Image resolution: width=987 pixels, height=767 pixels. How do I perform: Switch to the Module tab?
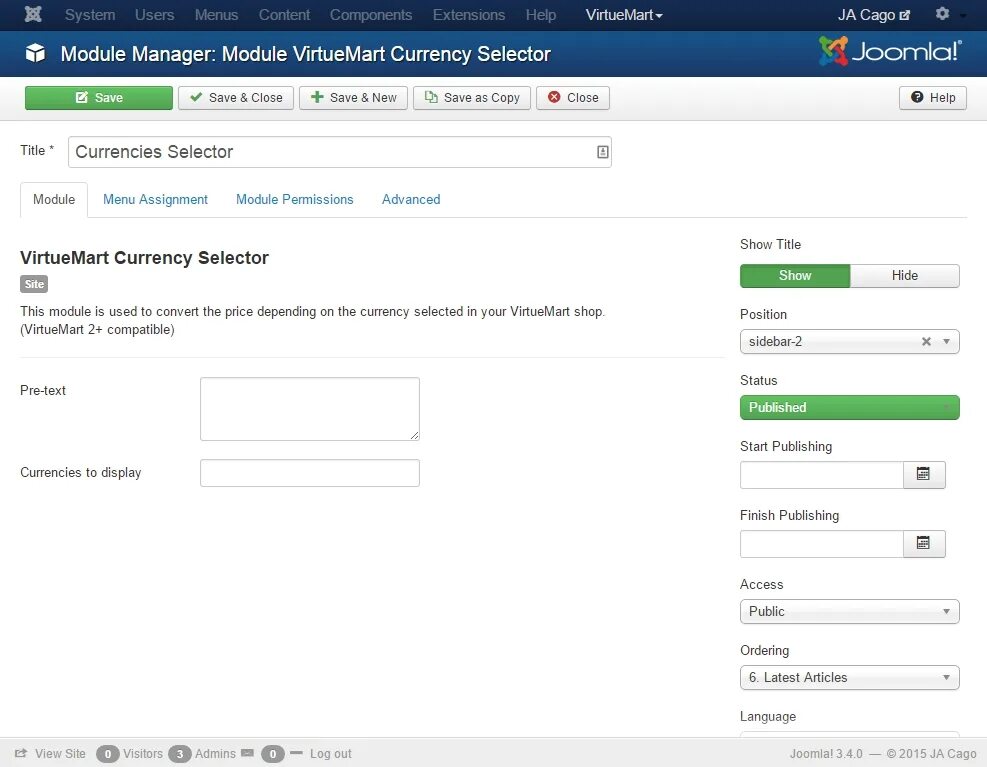(54, 200)
